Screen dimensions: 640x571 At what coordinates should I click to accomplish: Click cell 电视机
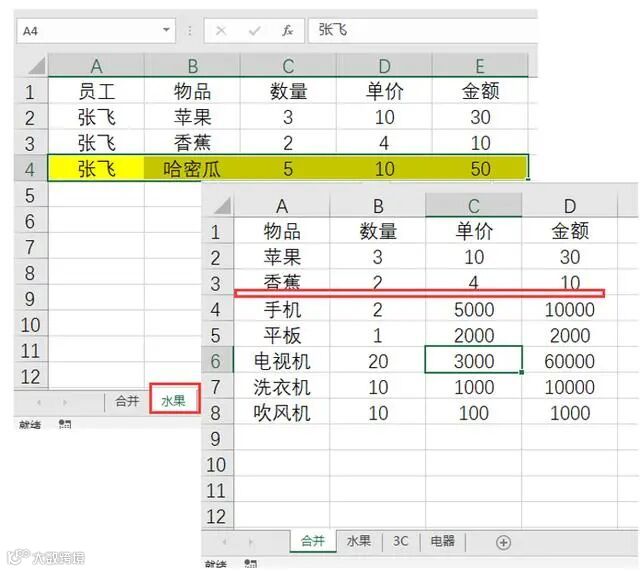[282, 360]
